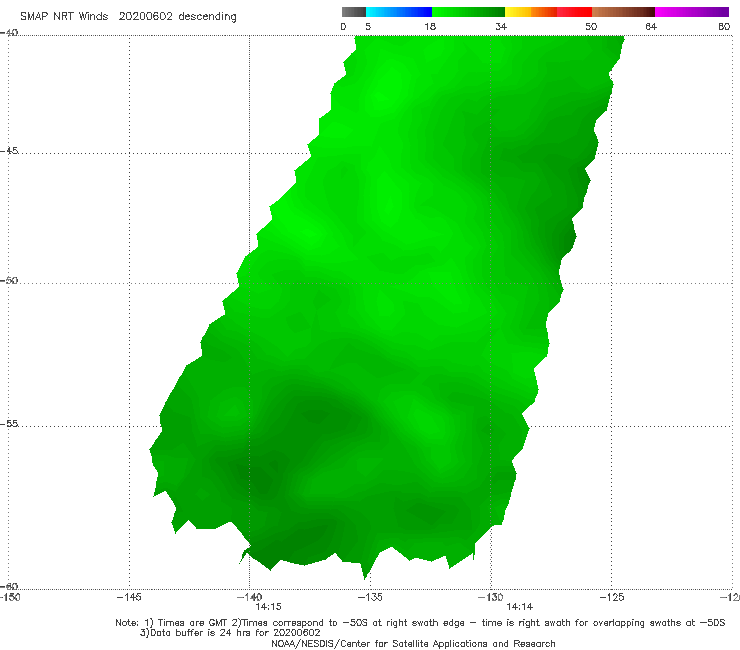Screen dimensions: 740x650
Task: Click the latitude label '-55'
Action: point(9,423)
